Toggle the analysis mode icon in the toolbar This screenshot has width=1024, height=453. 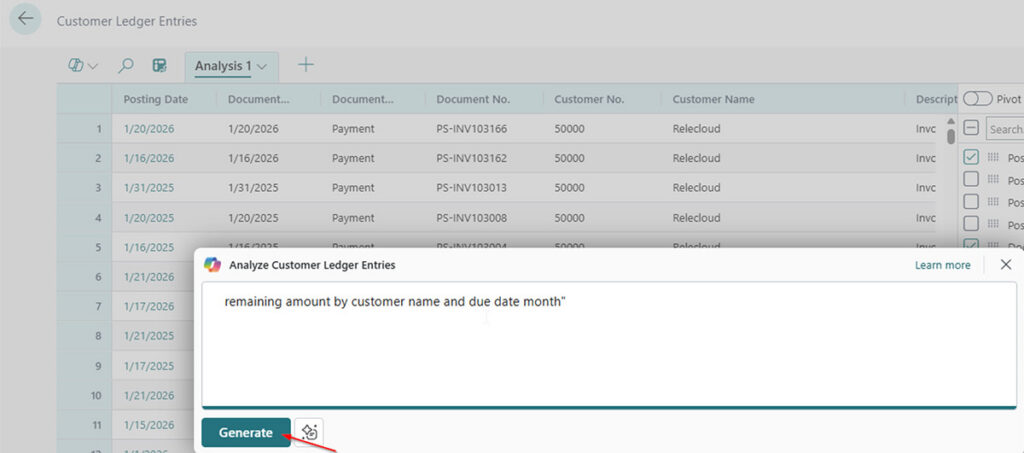[x=159, y=65]
